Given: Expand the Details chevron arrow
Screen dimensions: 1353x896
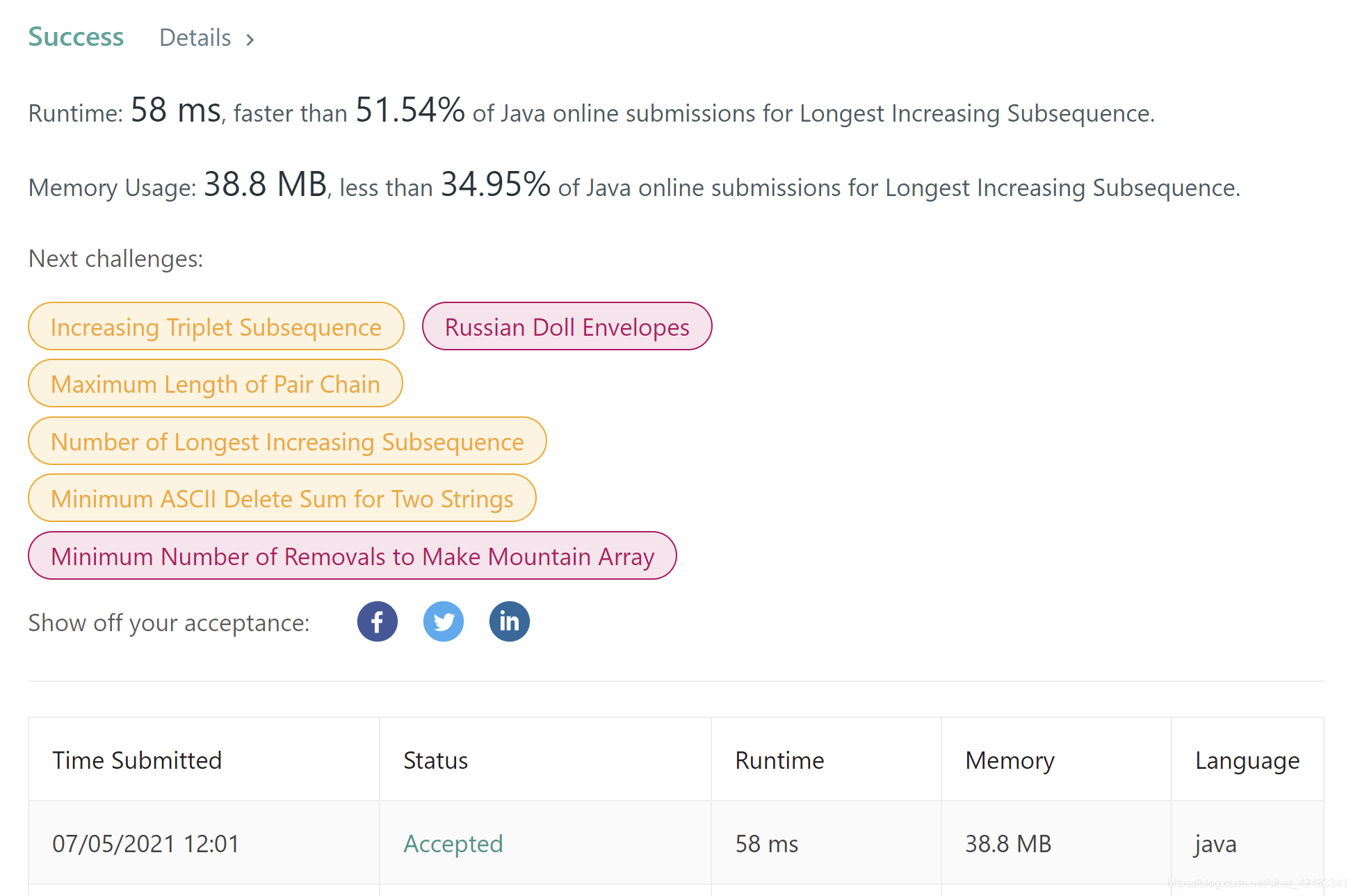Looking at the screenshot, I should point(250,40).
